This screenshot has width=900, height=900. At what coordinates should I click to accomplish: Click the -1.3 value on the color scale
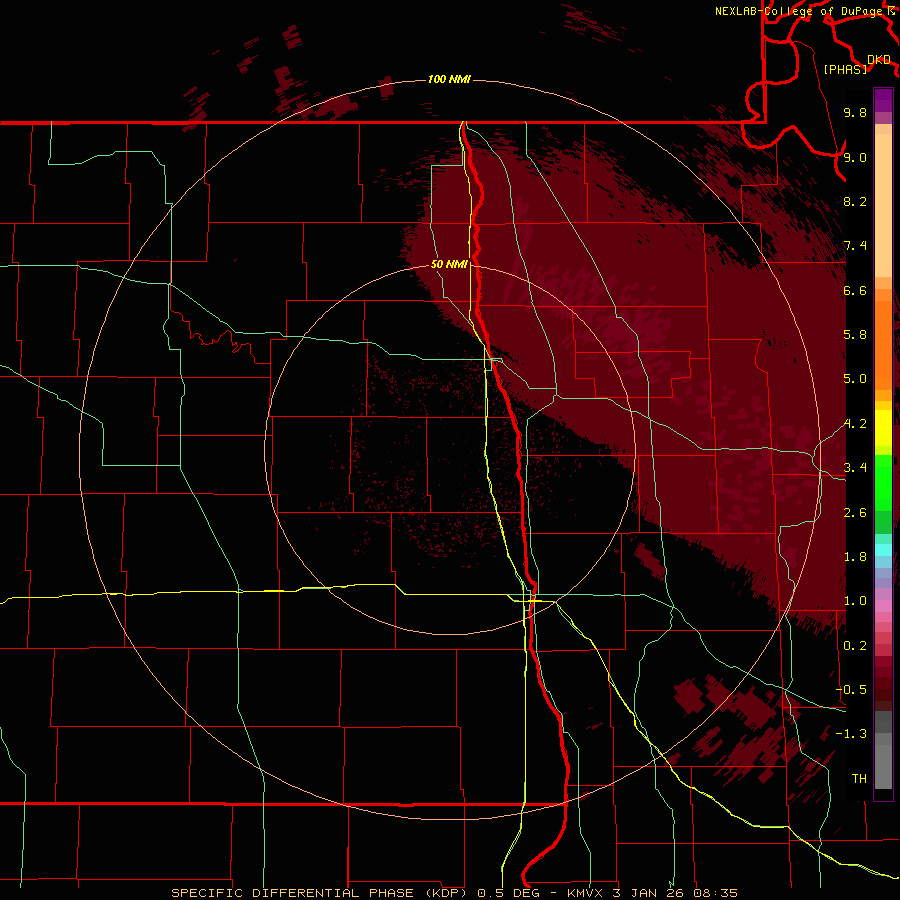[x=851, y=734]
